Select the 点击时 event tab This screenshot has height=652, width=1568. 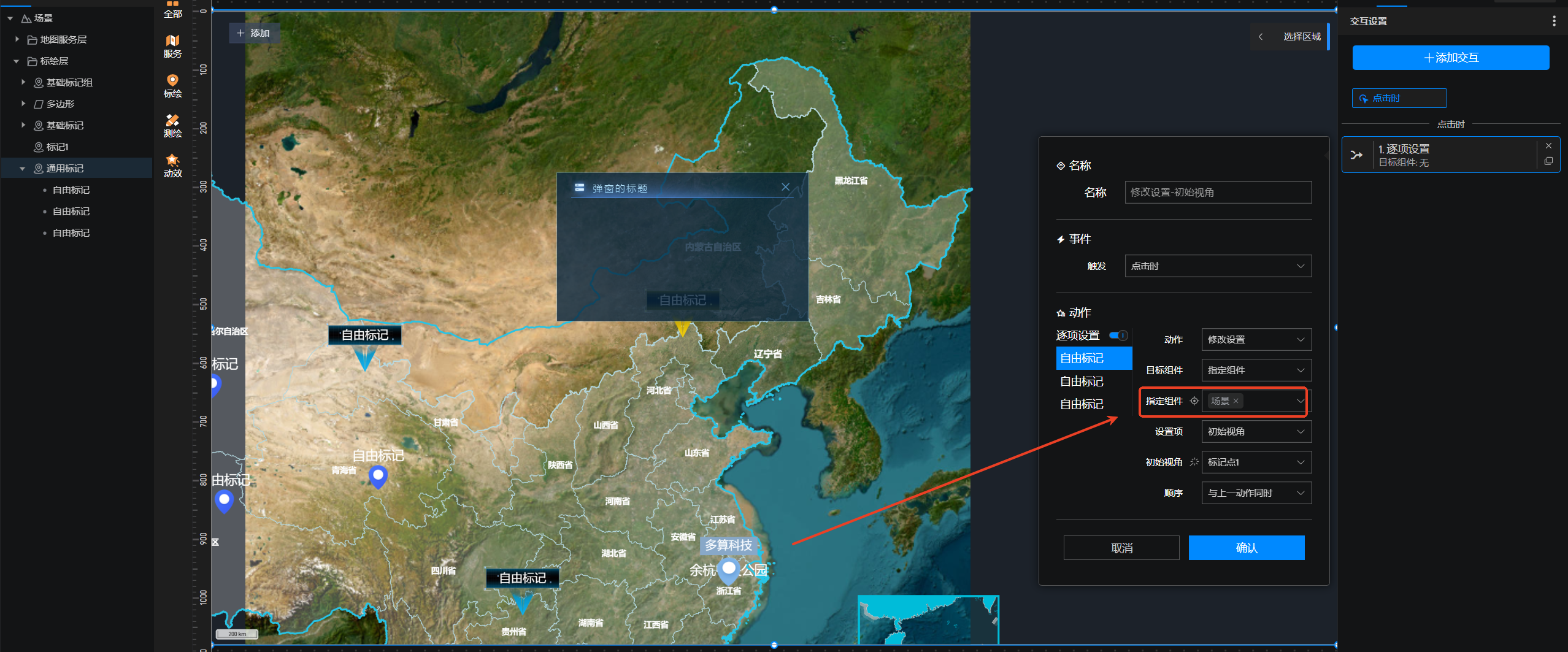coord(1399,98)
